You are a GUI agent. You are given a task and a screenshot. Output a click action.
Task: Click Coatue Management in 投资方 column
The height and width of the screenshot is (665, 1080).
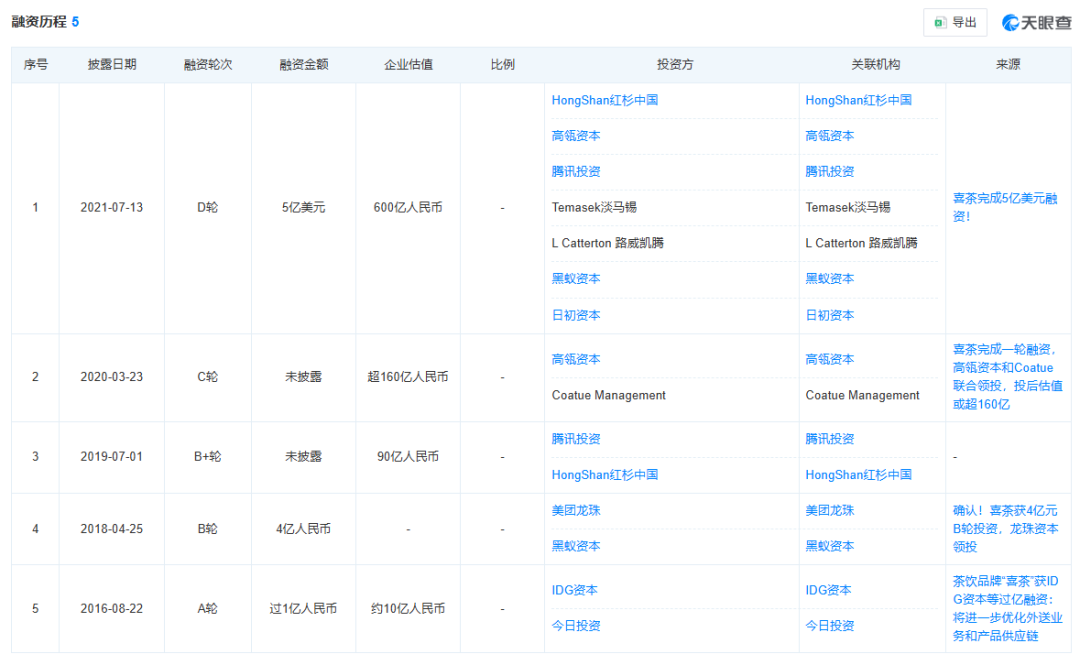[x=609, y=396]
